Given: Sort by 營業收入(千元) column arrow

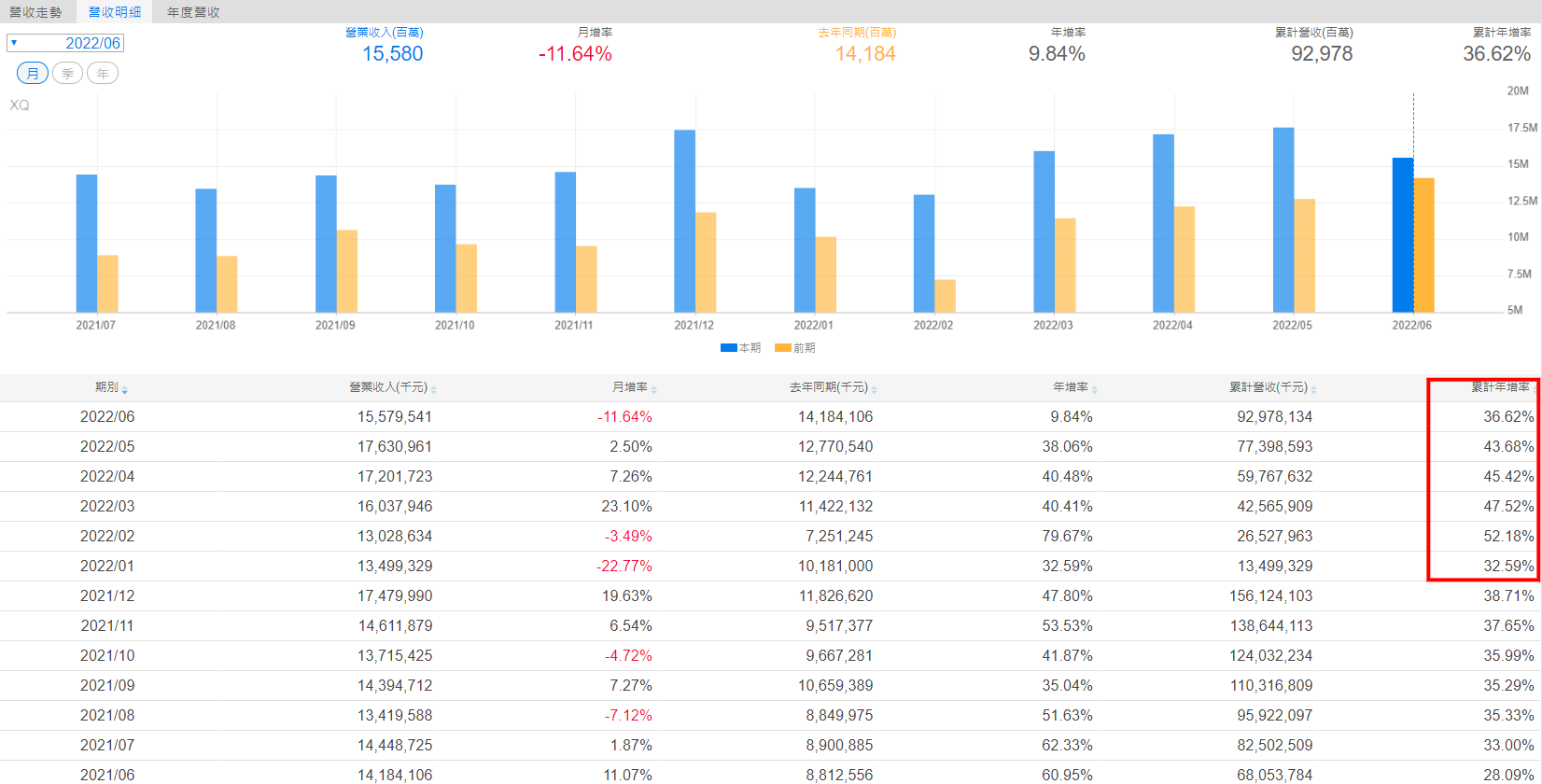Looking at the screenshot, I should coord(434,389).
